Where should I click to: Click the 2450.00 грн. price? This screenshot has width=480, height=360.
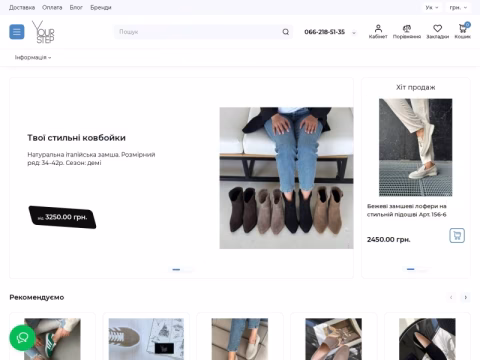coord(389,239)
